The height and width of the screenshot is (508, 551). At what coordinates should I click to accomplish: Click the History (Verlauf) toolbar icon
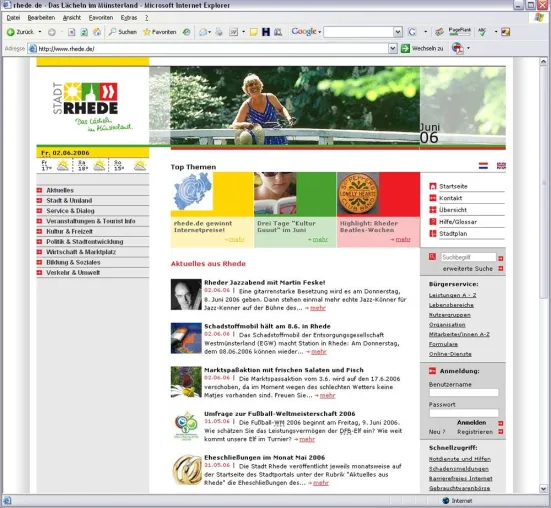coord(186,32)
